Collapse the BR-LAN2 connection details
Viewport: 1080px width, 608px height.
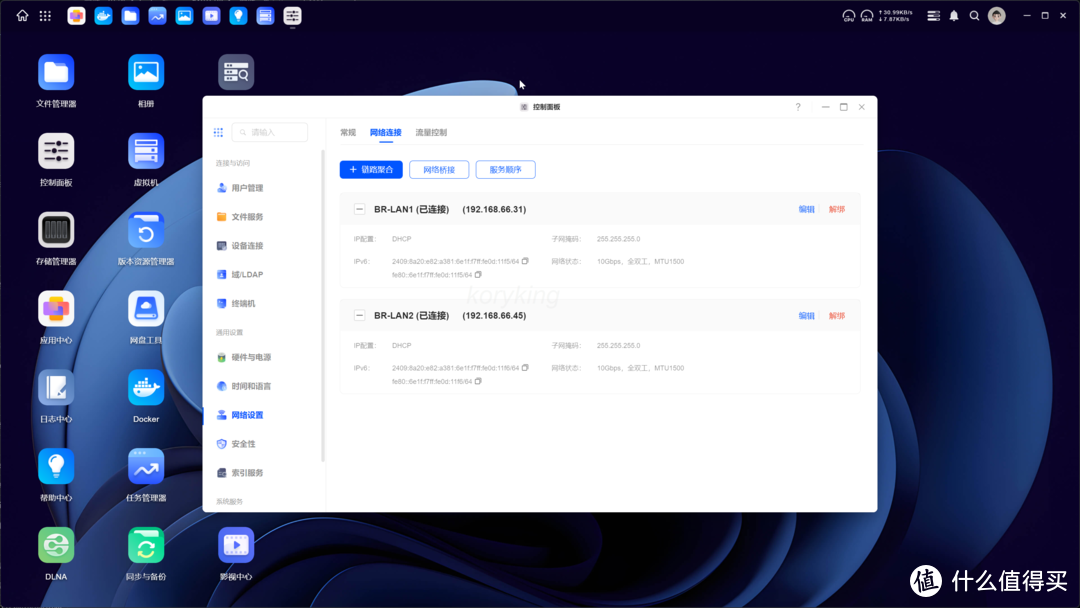point(359,315)
